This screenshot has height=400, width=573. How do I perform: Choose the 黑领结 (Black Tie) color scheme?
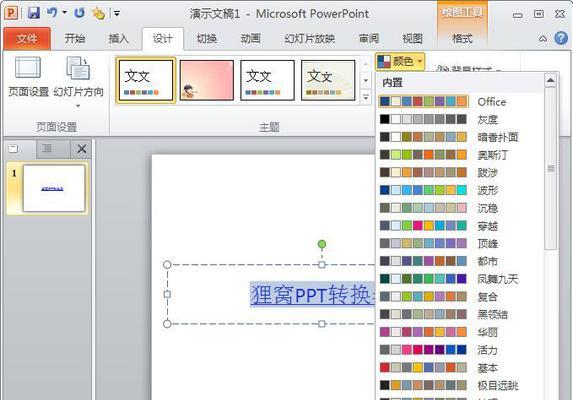(460, 314)
